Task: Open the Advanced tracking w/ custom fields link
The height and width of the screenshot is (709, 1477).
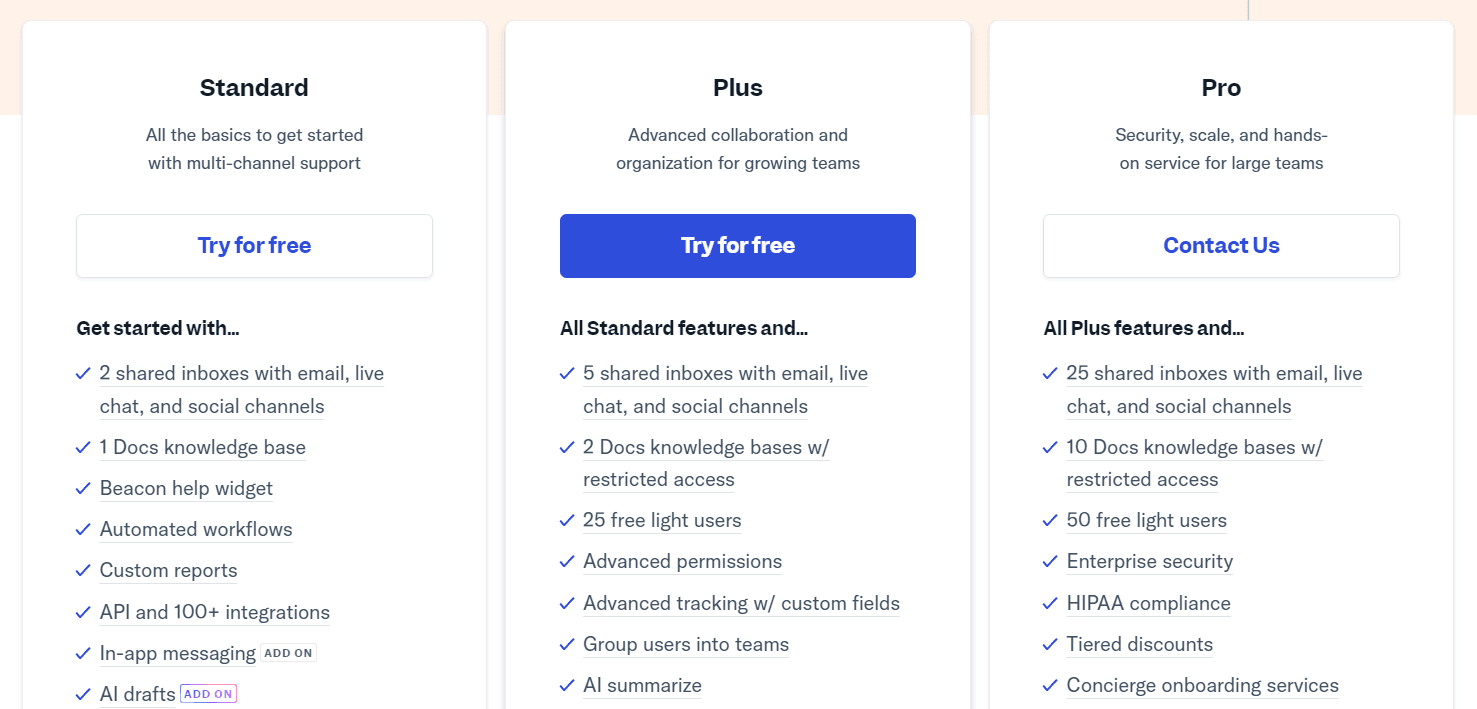Action: (x=741, y=603)
